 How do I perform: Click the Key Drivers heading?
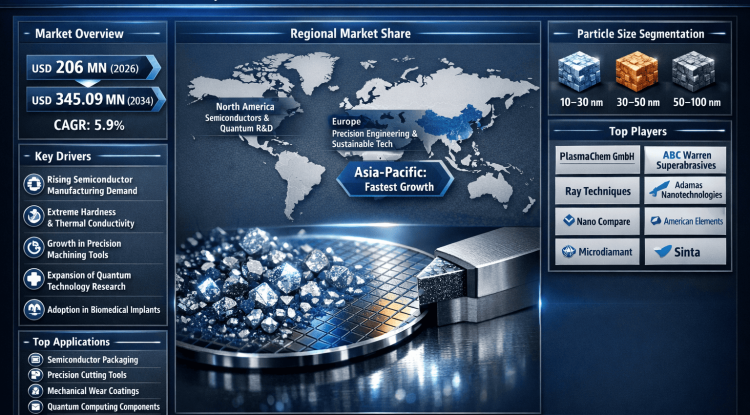63,156
